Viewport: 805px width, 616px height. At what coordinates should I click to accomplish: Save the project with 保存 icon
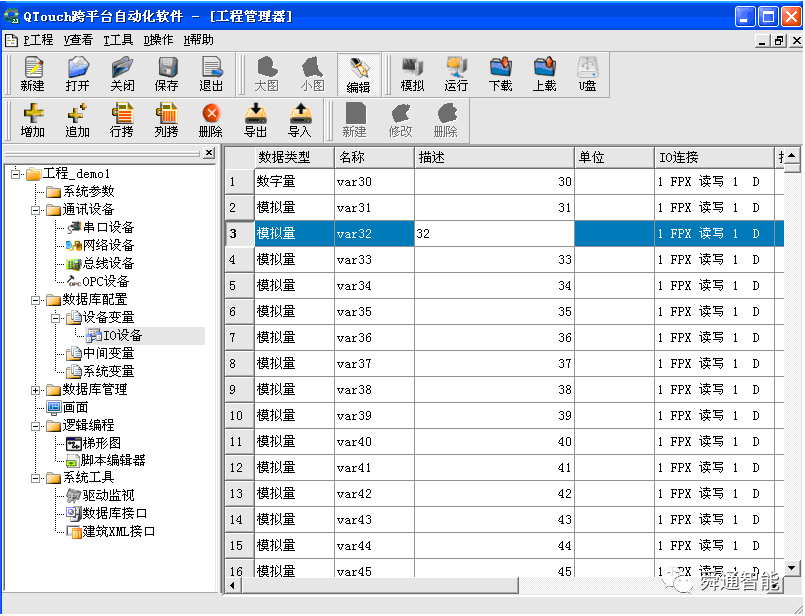(167, 74)
